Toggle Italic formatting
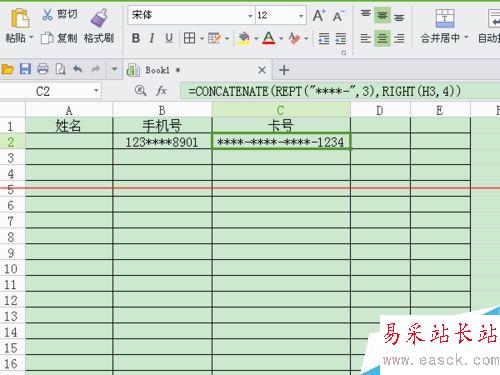 [152, 38]
